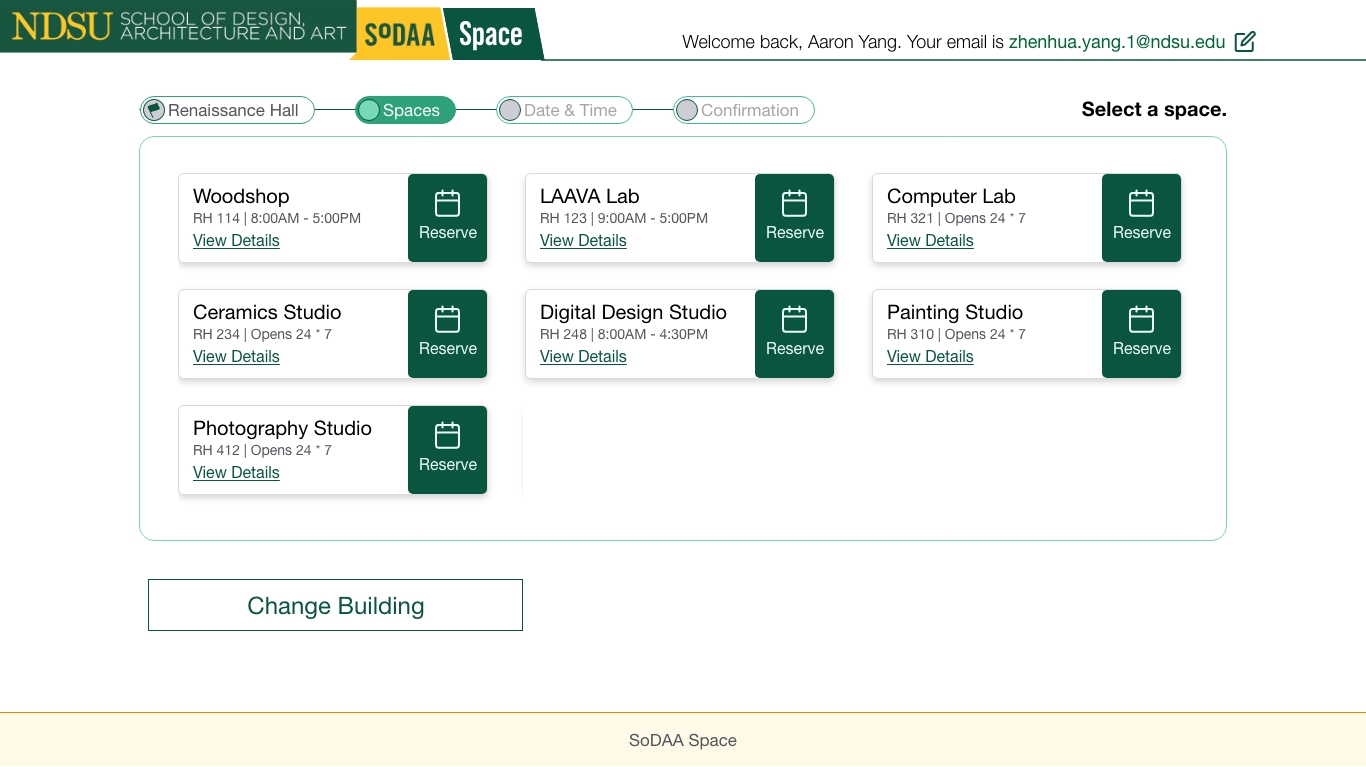Click the NDSU School of Design logo
This screenshot has width=1366, height=767.
(178, 26)
